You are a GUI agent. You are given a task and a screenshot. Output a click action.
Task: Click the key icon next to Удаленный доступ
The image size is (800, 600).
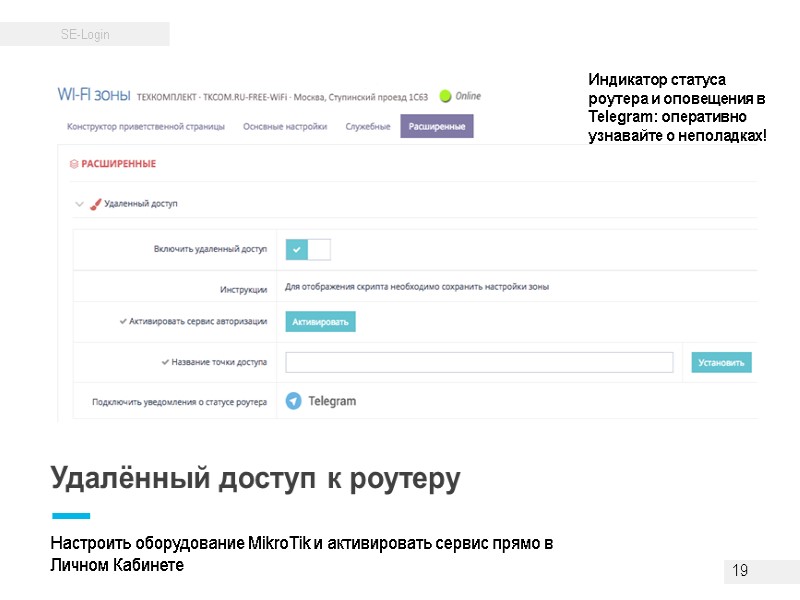[95, 202]
